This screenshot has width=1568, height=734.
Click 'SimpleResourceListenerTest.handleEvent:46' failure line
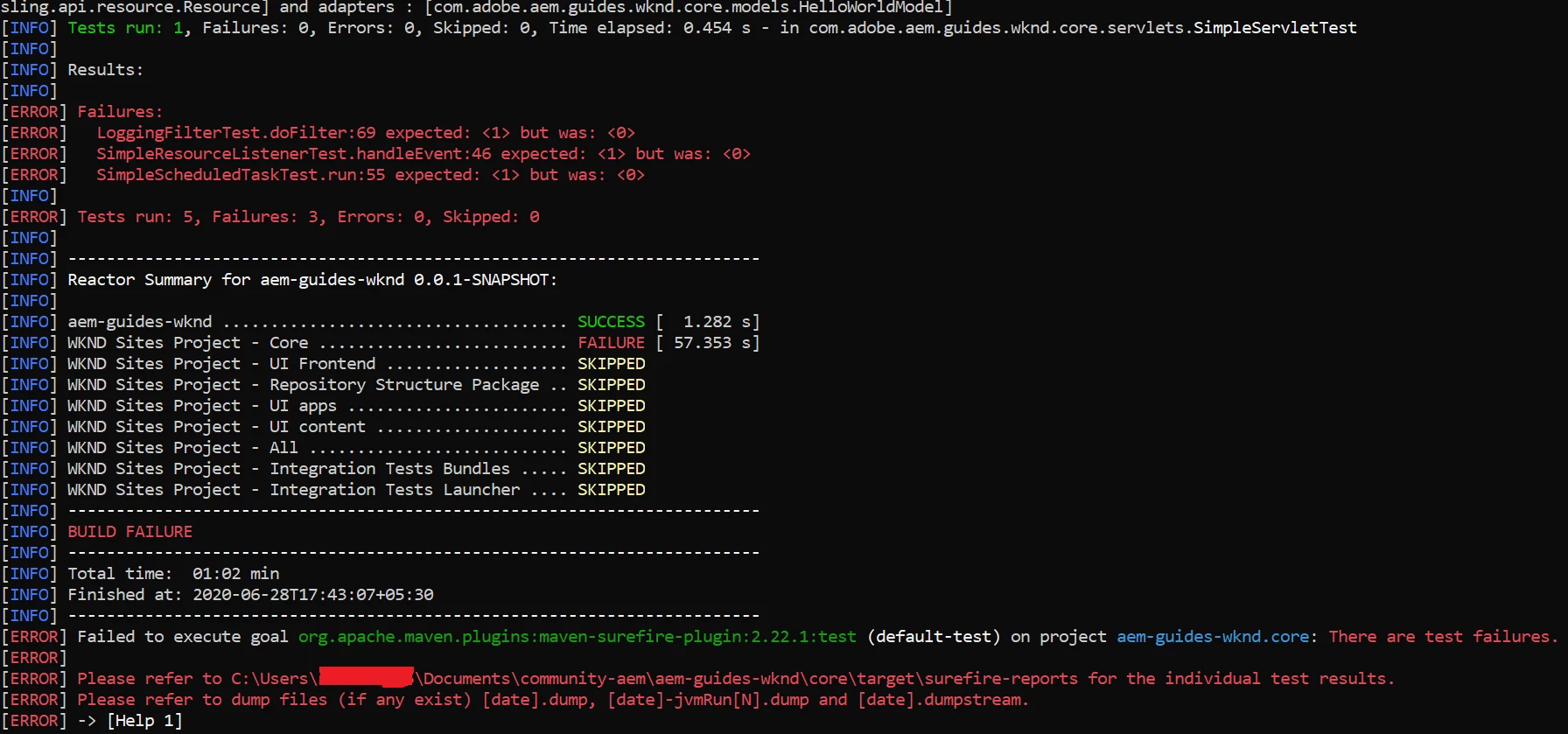423,154
